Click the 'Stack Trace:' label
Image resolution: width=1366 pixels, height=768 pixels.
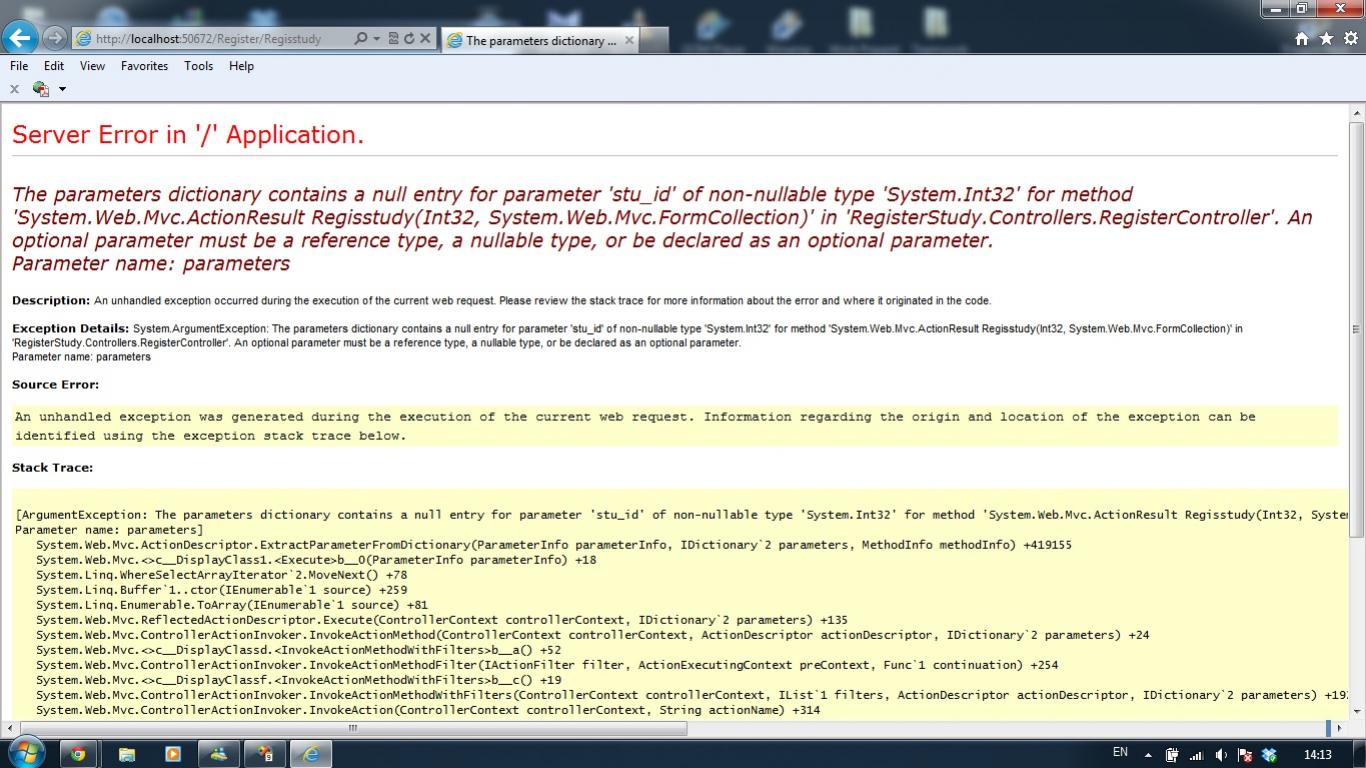pos(52,467)
